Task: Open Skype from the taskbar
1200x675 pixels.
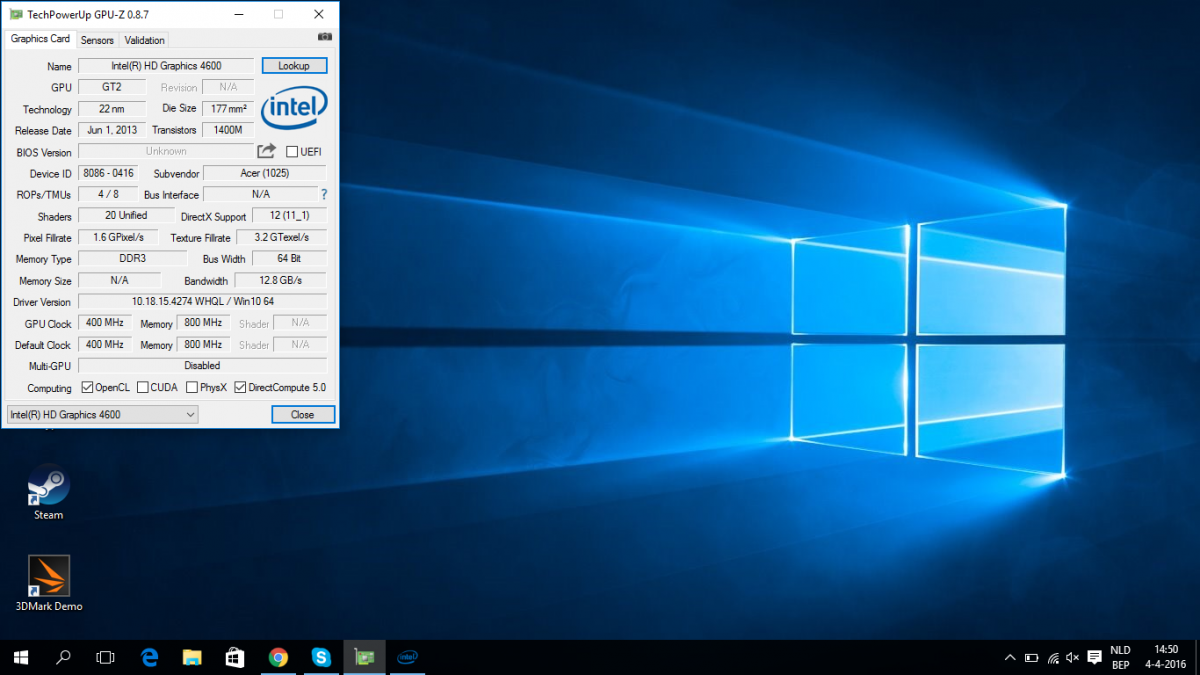Action: pyautogui.click(x=321, y=657)
